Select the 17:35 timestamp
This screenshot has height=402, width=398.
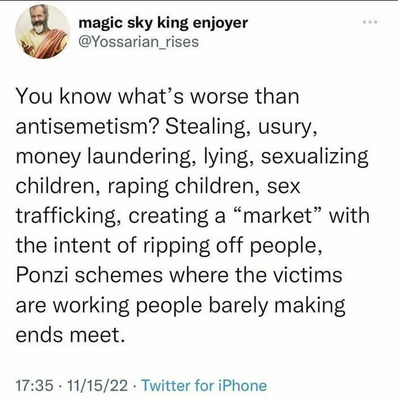[x=35, y=386]
